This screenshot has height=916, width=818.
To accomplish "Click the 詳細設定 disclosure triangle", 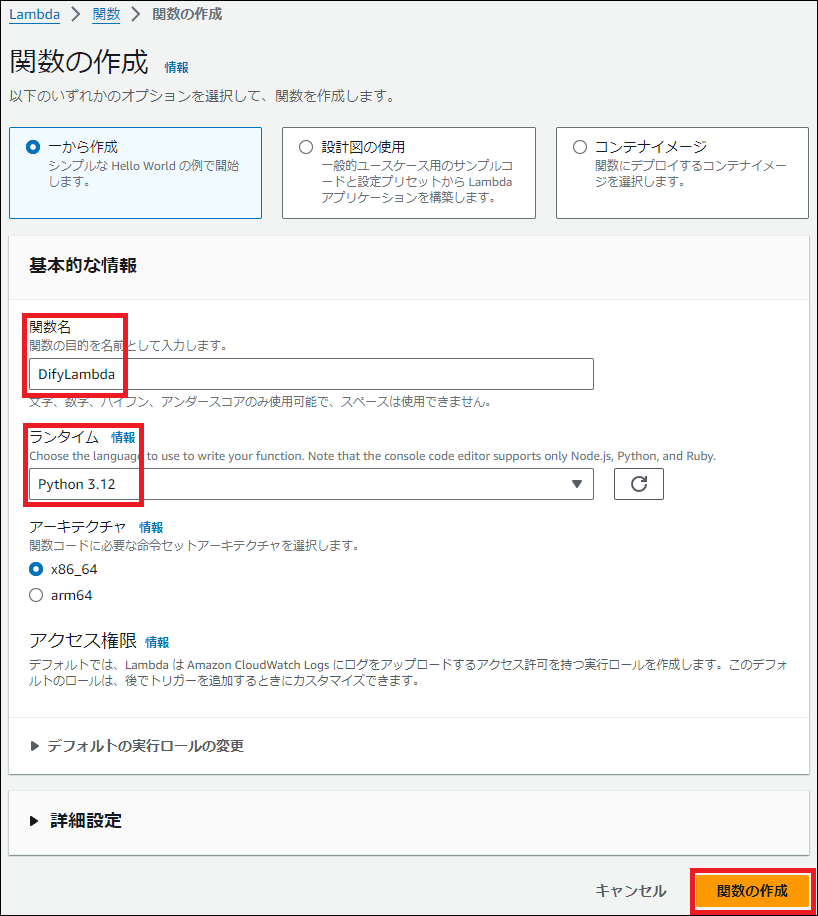I will (36, 821).
